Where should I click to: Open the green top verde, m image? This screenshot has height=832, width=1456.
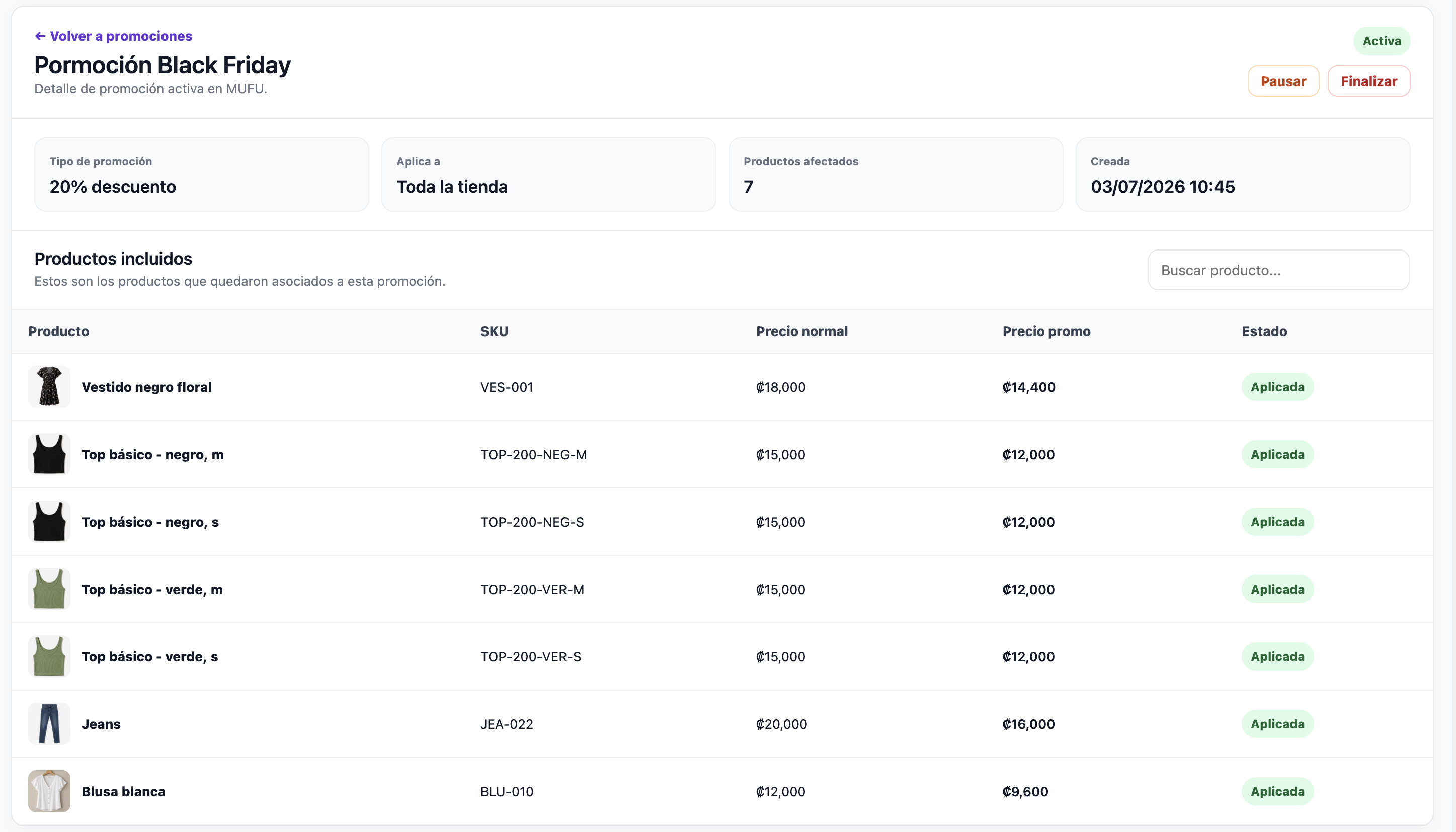pos(49,589)
